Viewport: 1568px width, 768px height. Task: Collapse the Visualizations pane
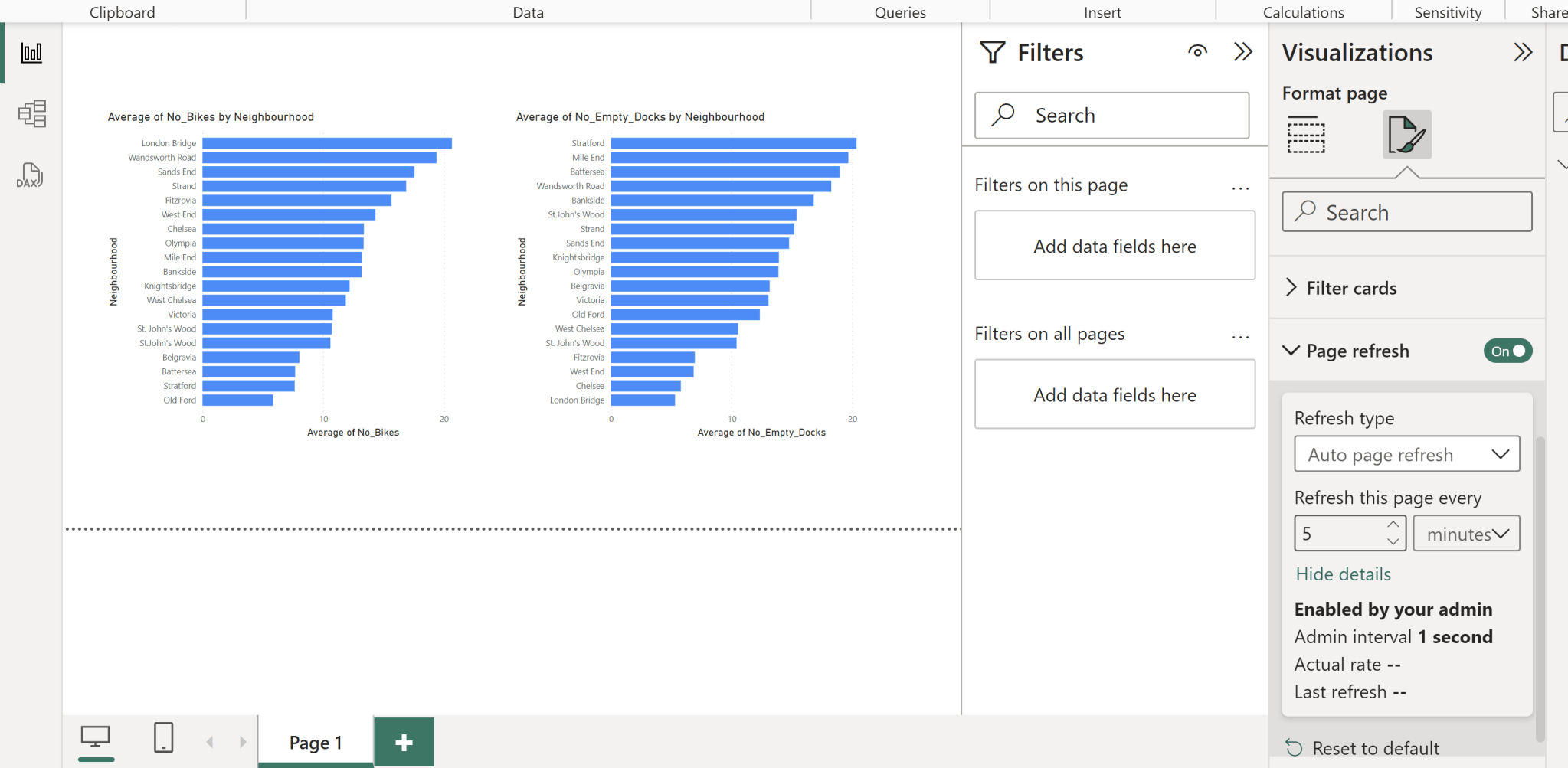(x=1523, y=52)
